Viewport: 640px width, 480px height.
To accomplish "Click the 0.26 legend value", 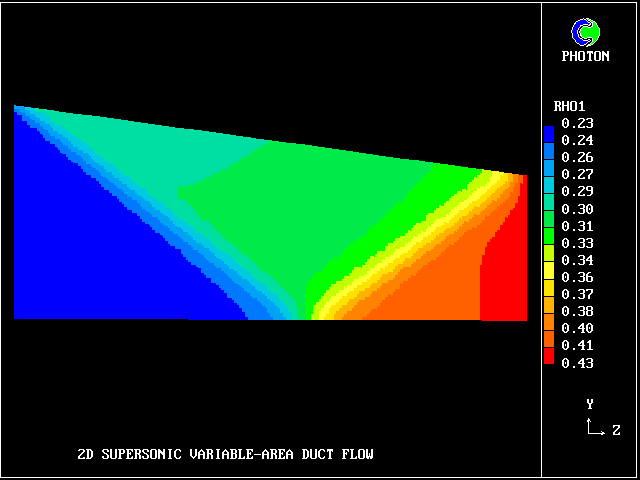I will 577,158.
